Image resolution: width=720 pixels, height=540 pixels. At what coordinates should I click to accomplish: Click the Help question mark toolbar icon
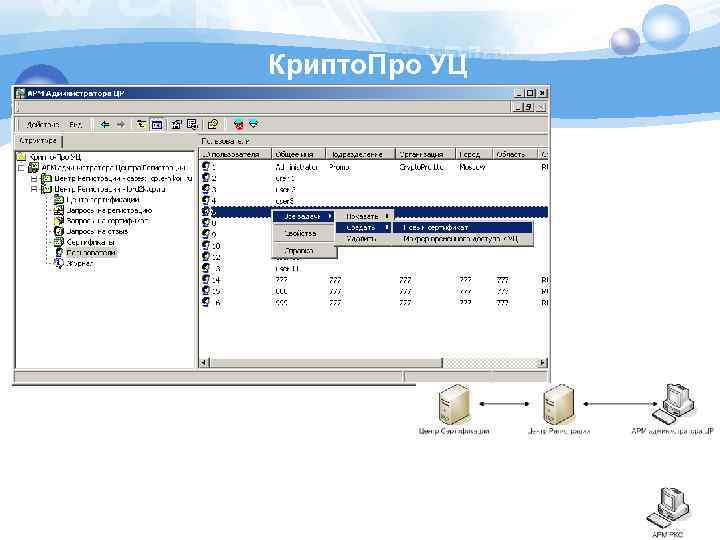click(213, 124)
